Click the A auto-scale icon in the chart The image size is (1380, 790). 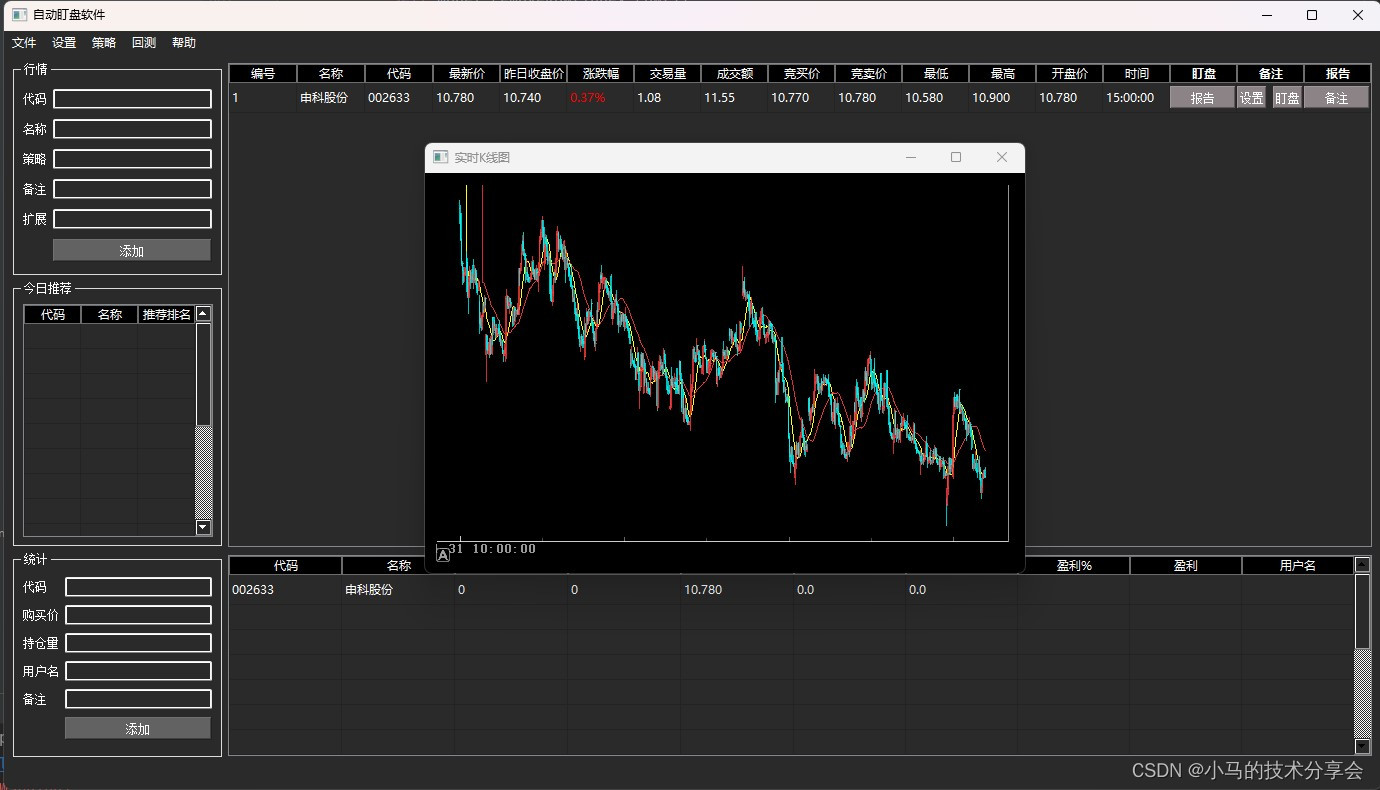pos(443,555)
